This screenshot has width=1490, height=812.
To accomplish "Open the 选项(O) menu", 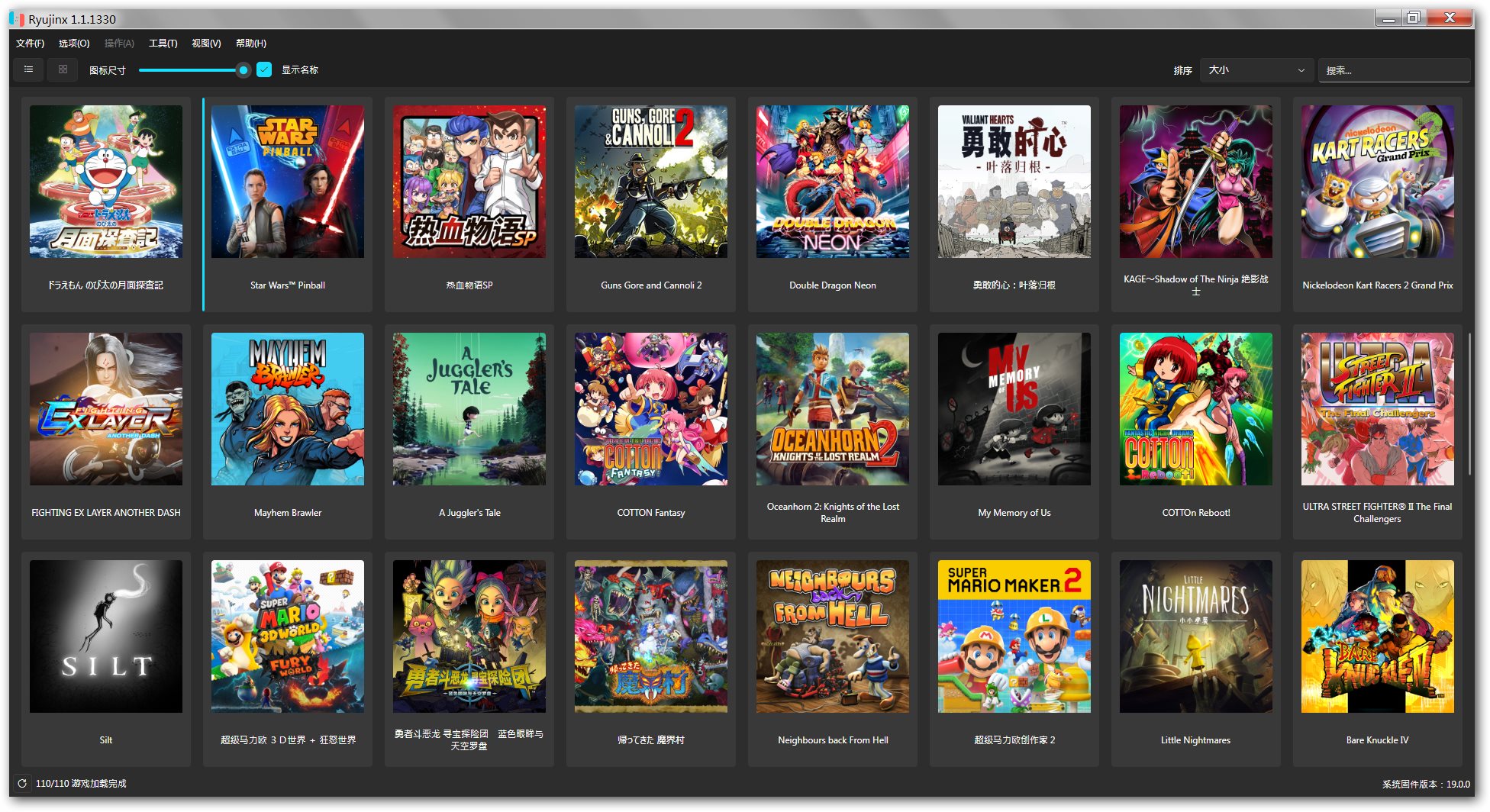I will [x=74, y=43].
